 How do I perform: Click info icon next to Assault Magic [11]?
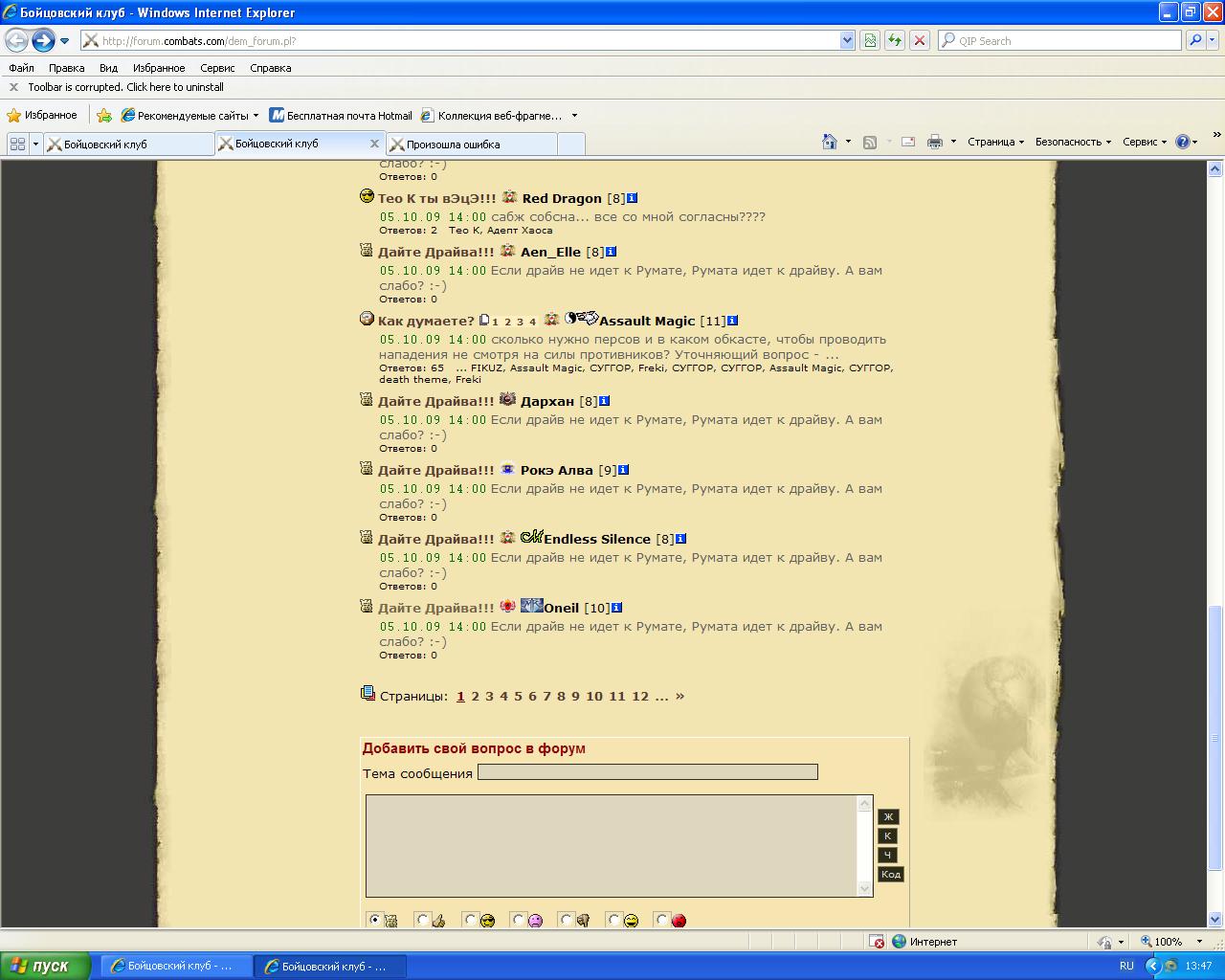(733, 321)
